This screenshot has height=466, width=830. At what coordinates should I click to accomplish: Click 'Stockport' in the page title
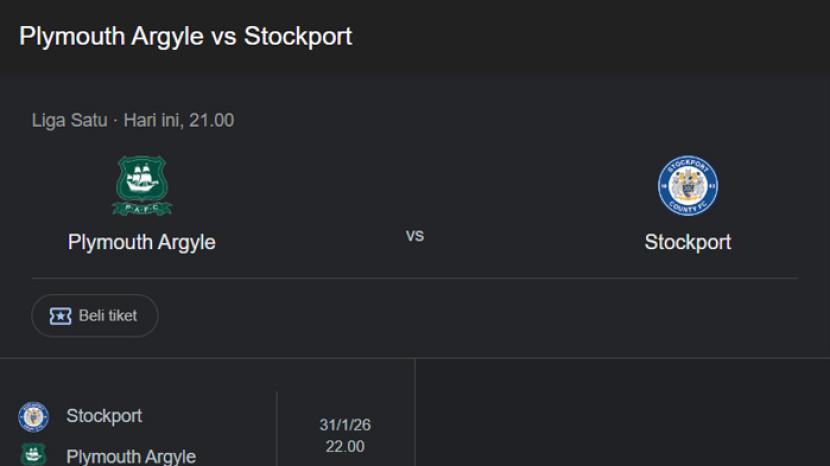pyautogui.click(x=298, y=37)
